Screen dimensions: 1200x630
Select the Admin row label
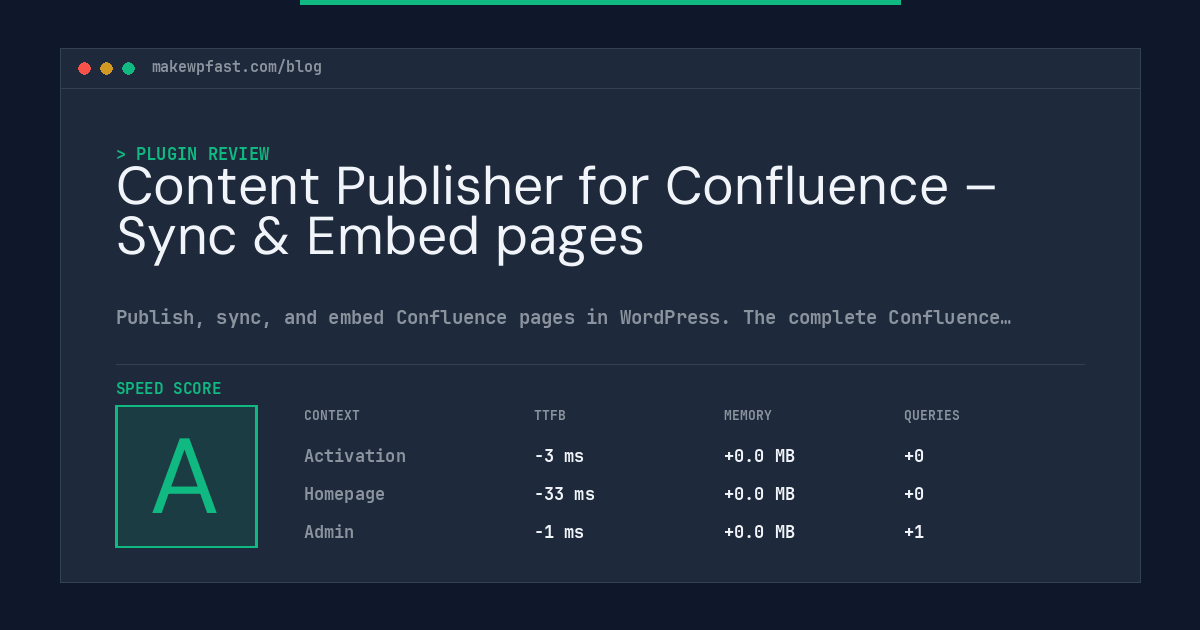click(329, 532)
